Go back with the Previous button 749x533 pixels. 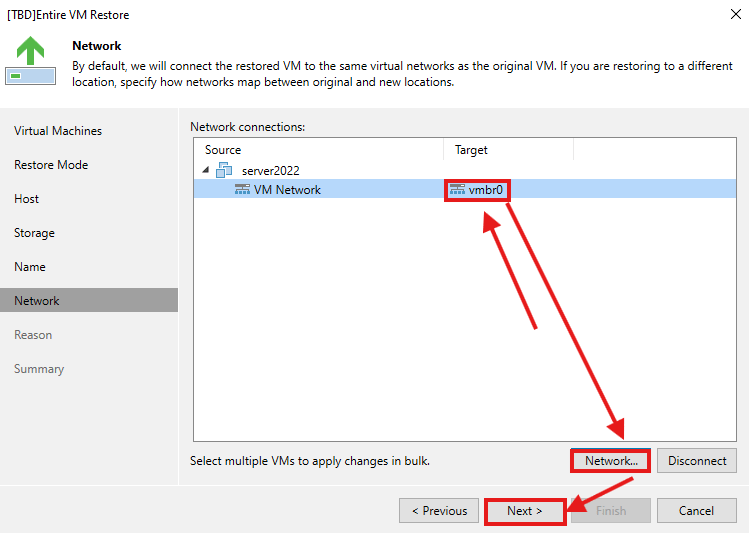[x=438, y=511]
